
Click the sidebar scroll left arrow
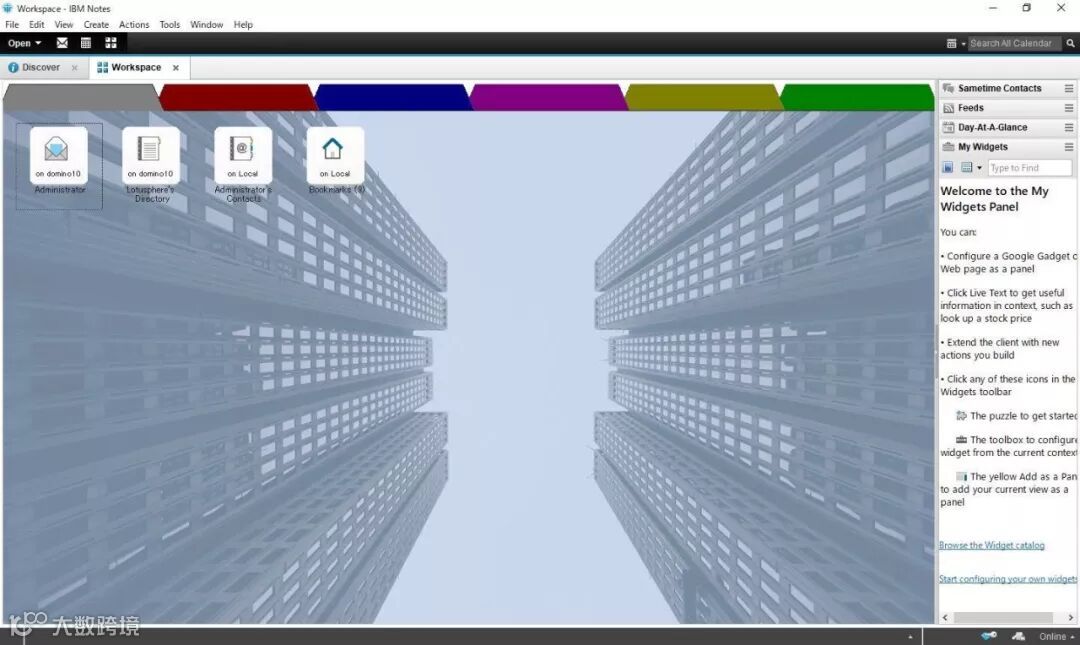[945, 617]
